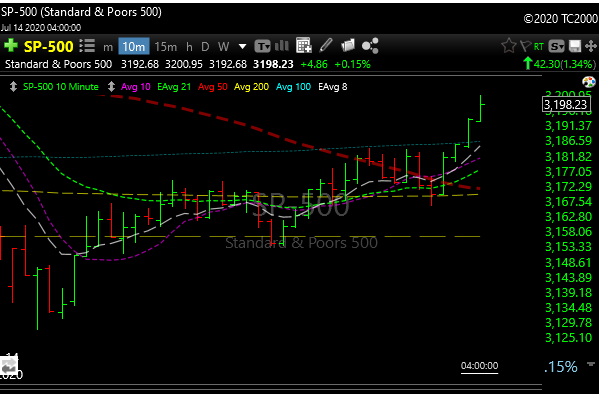The height and width of the screenshot is (394, 599).
Task: Click the add indicator table icon
Action: coord(304,45)
